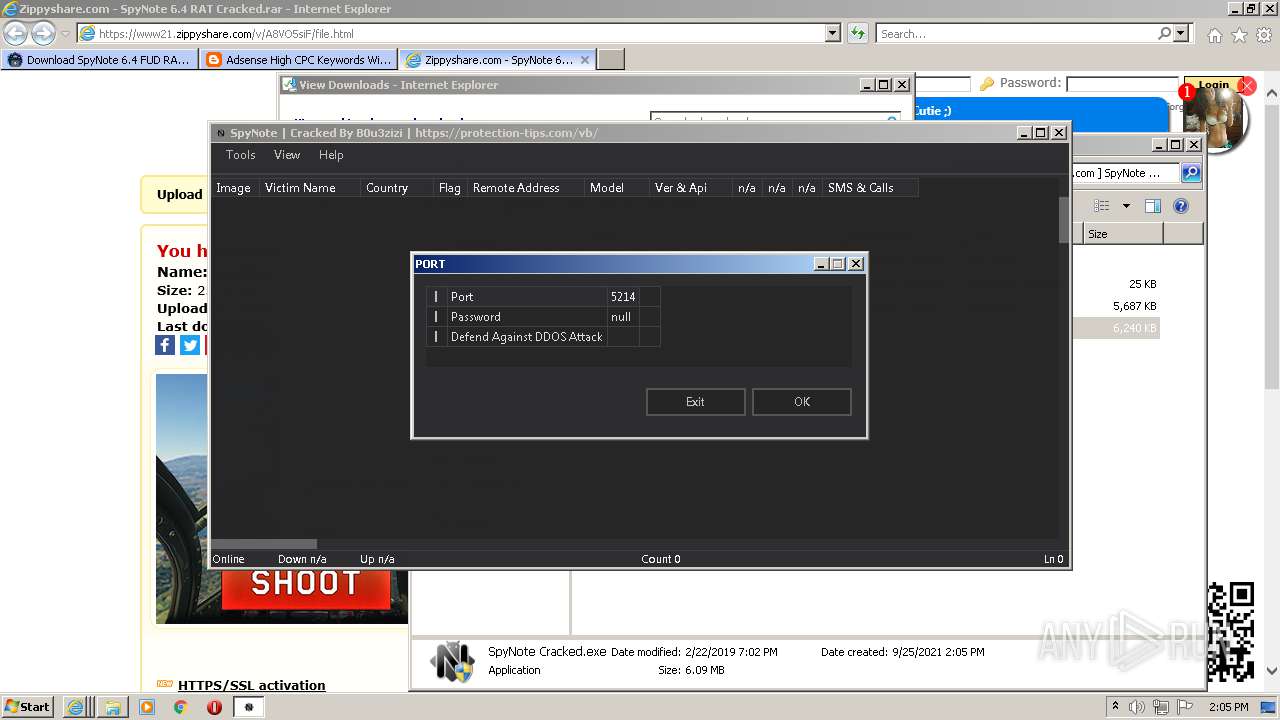Launch Chrome from the taskbar
Viewport: 1280px width, 720px height.
point(180,707)
